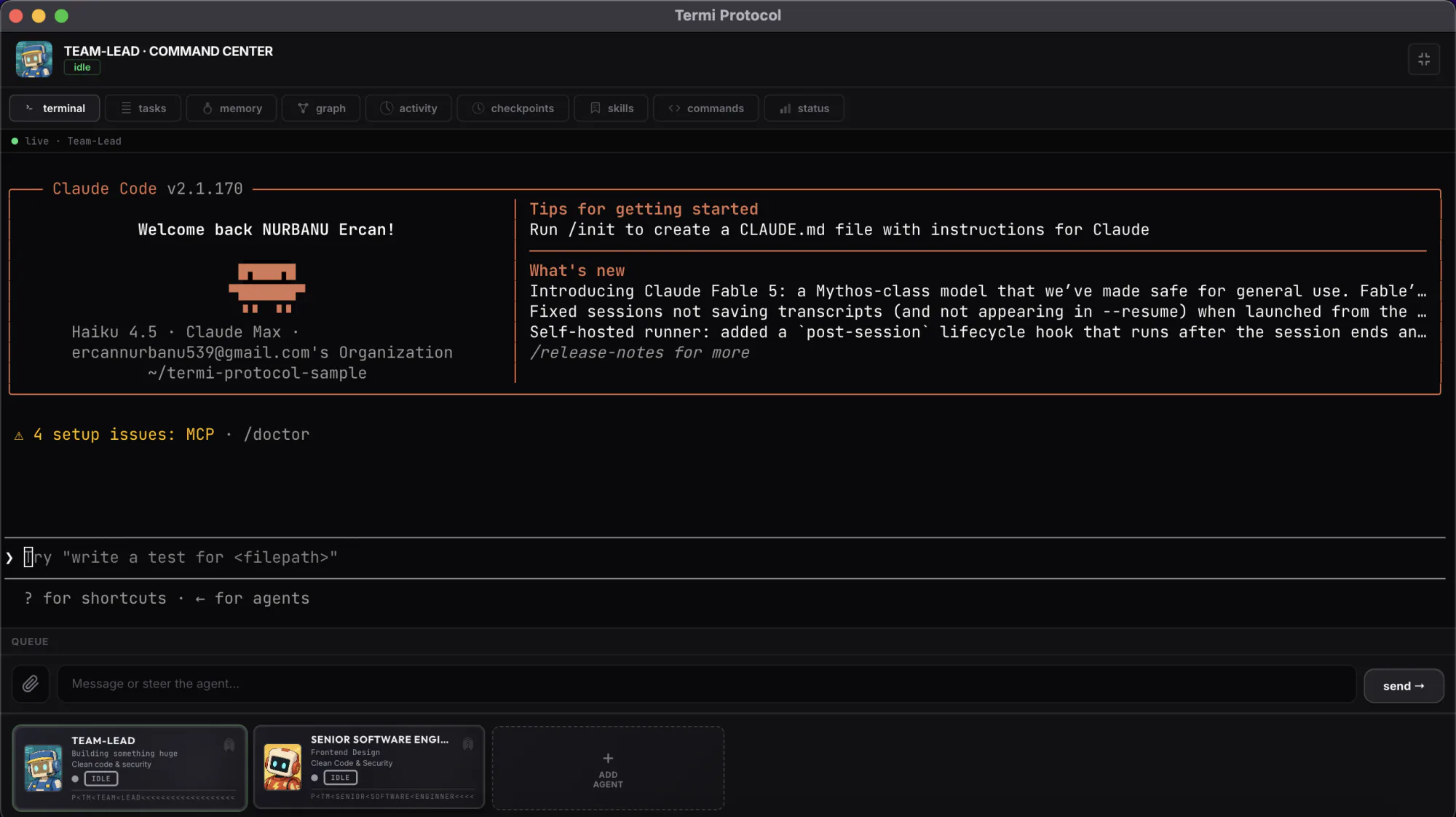Click the paperclip attach icon
The image size is (1456, 817).
[31, 684]
